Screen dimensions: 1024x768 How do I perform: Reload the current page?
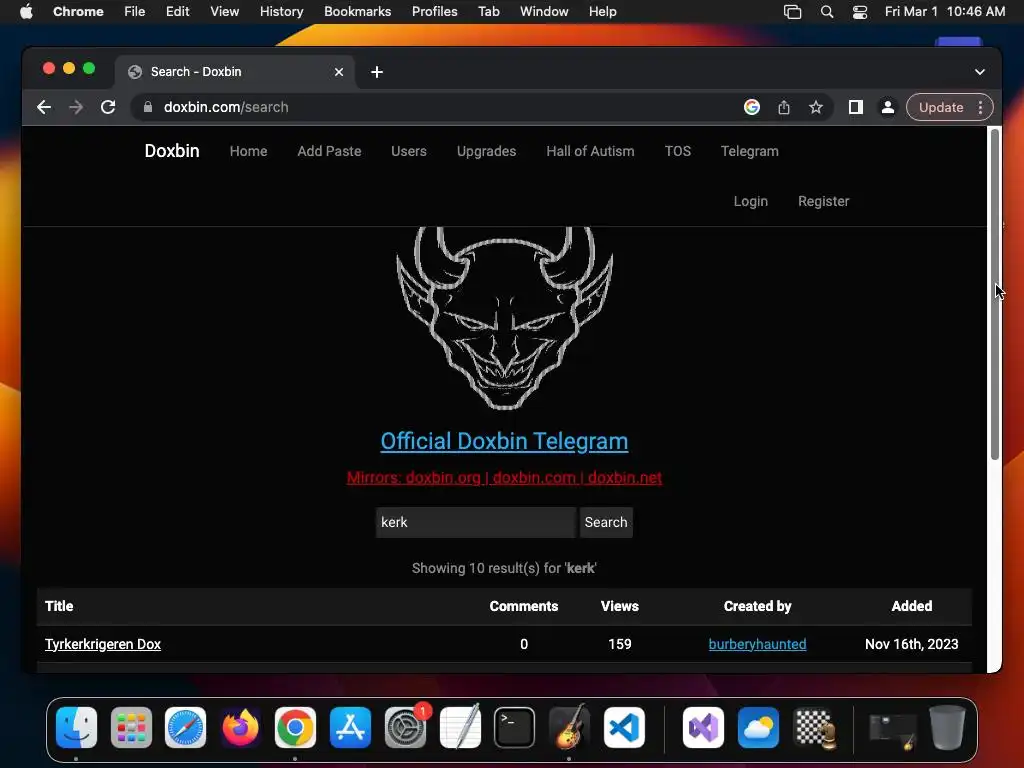tap(108, 107)
